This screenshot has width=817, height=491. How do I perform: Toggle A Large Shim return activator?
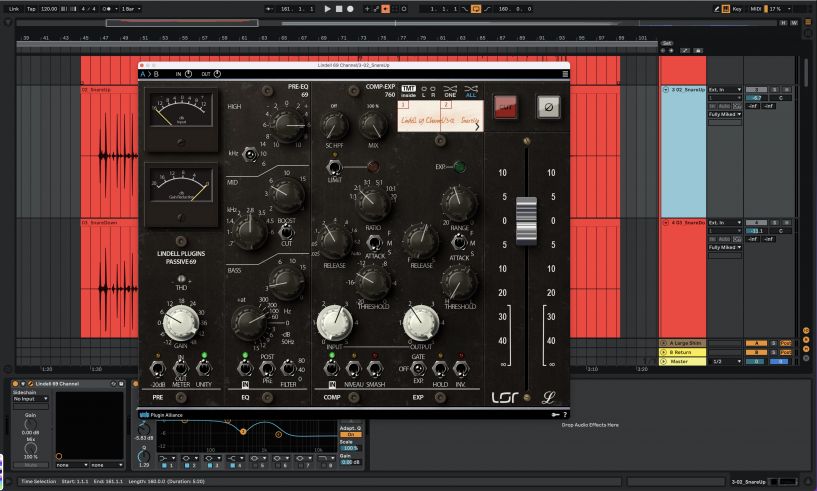tap(756, 343)
